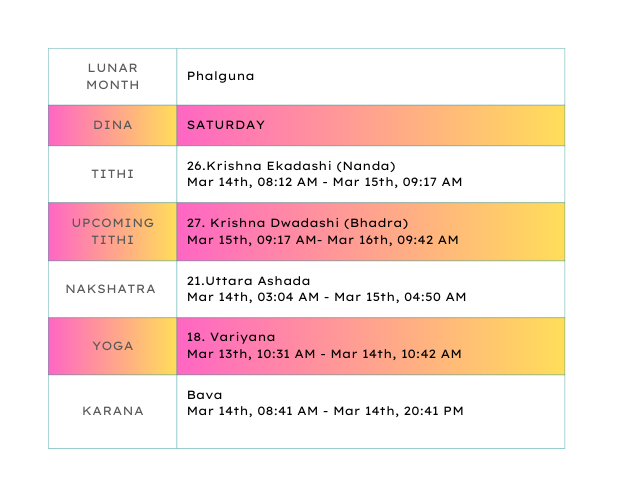Click the Tithi row label
The height and width of the screenshot is (480, 640).
coord(112,174)
